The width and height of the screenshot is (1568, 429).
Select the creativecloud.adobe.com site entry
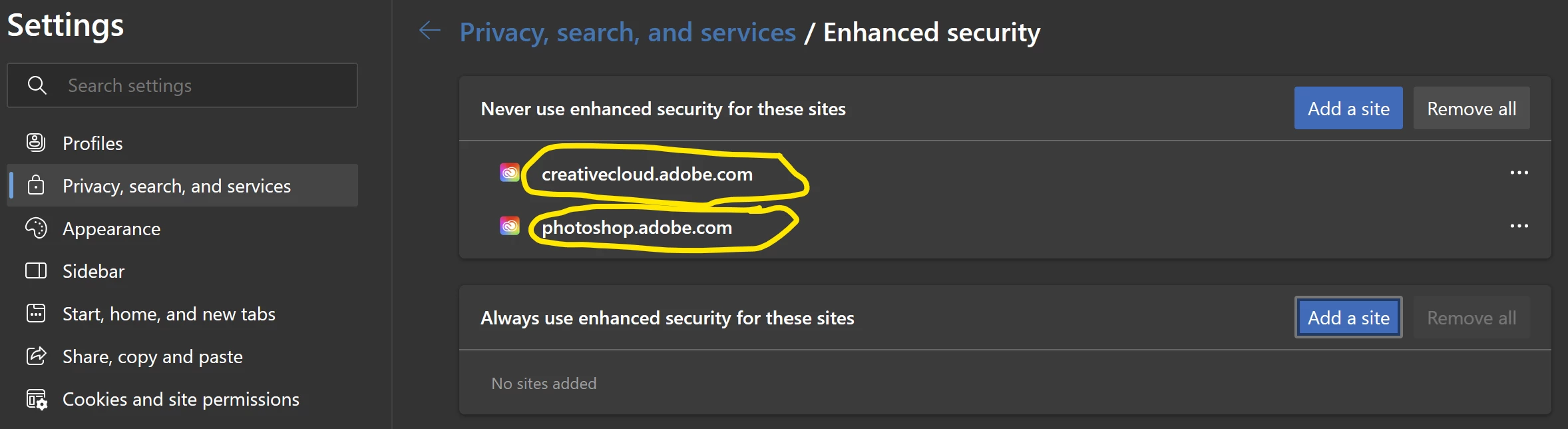coord(1005,173)
